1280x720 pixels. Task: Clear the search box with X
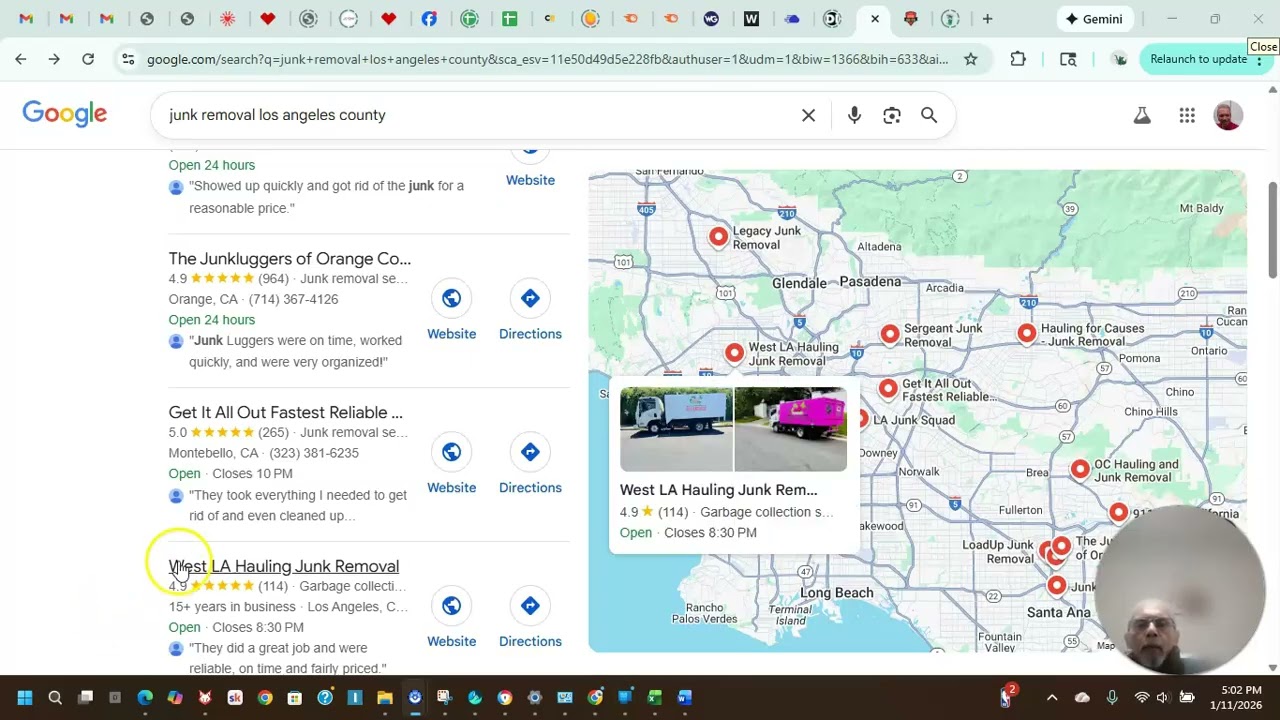pos(808,115)
